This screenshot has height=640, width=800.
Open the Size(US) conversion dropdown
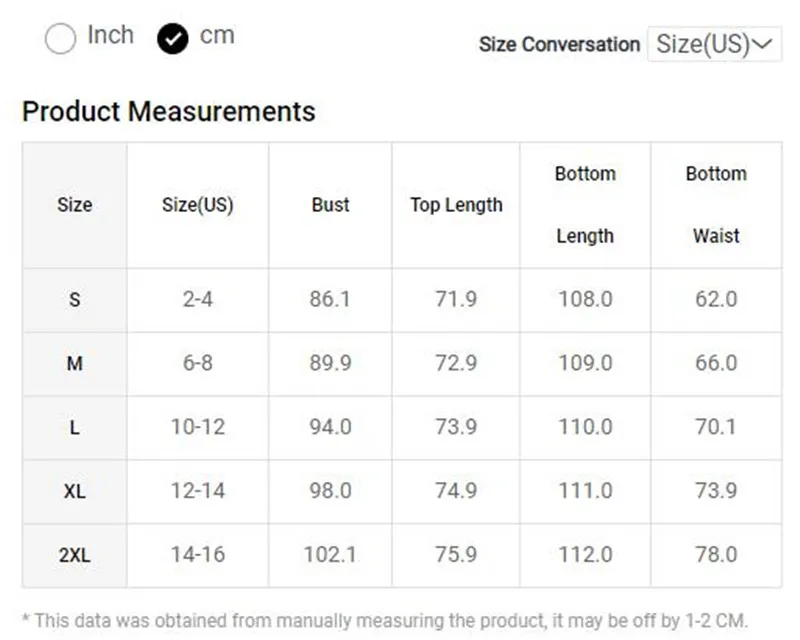click(x=714, y=44)
